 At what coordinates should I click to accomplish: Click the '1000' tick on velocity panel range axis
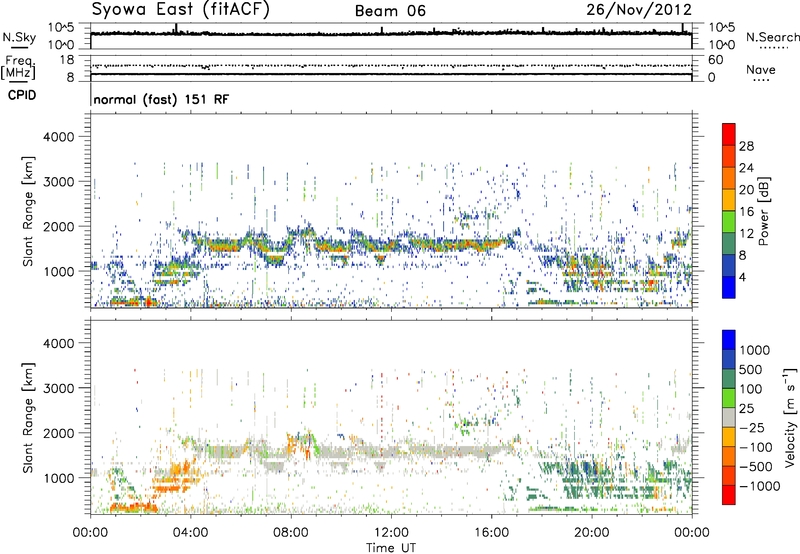58,478
